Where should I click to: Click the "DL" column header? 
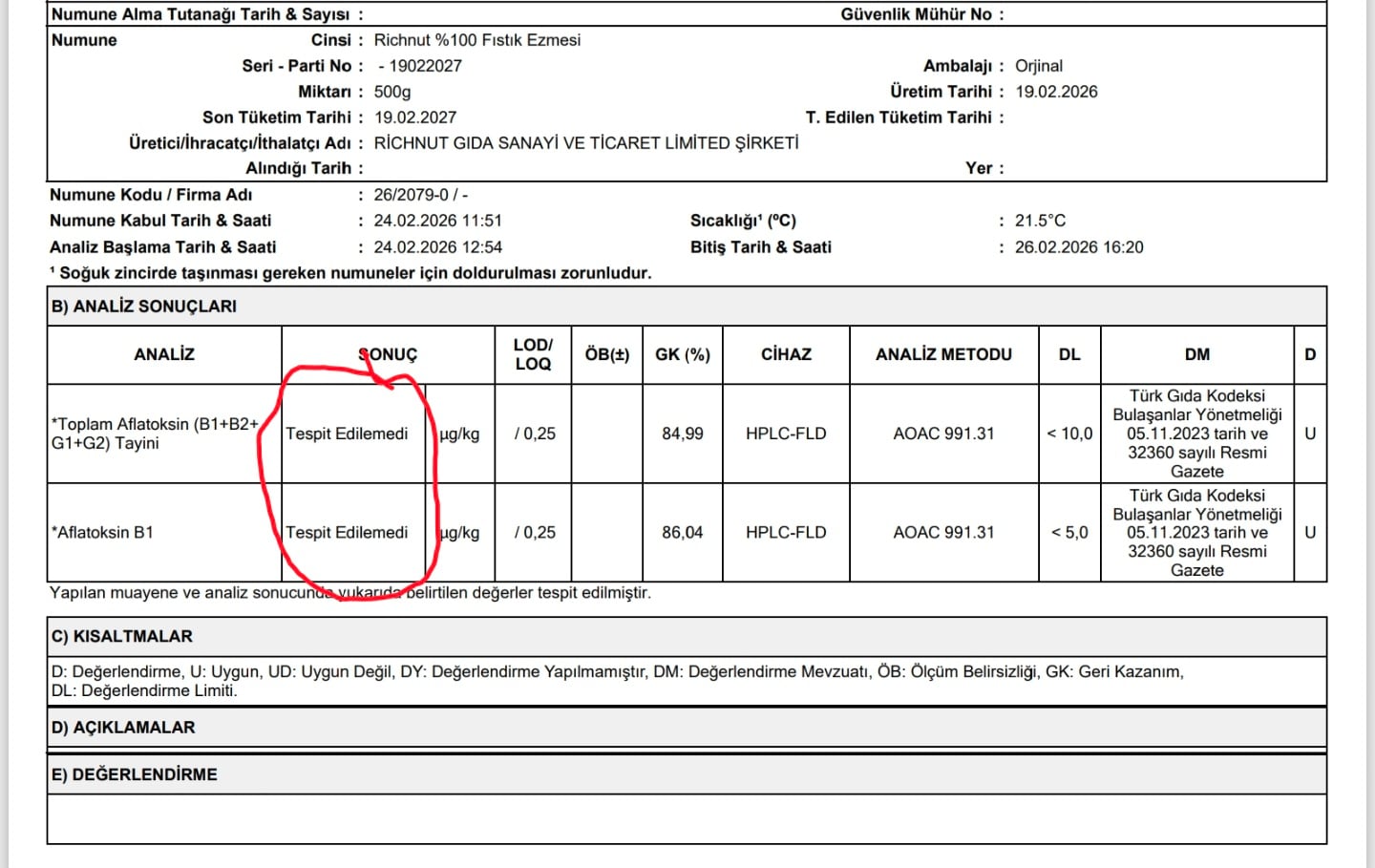(1069, 354)
